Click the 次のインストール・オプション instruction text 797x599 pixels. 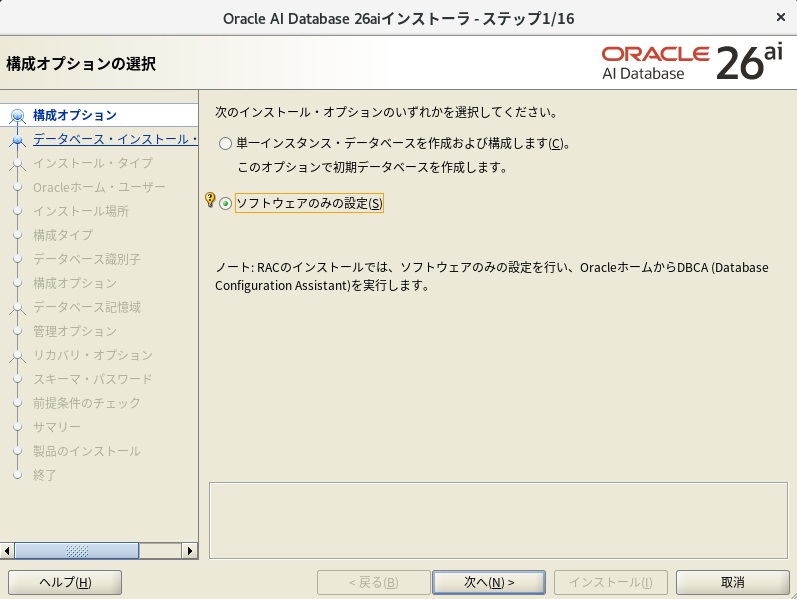tap(386, 112)
